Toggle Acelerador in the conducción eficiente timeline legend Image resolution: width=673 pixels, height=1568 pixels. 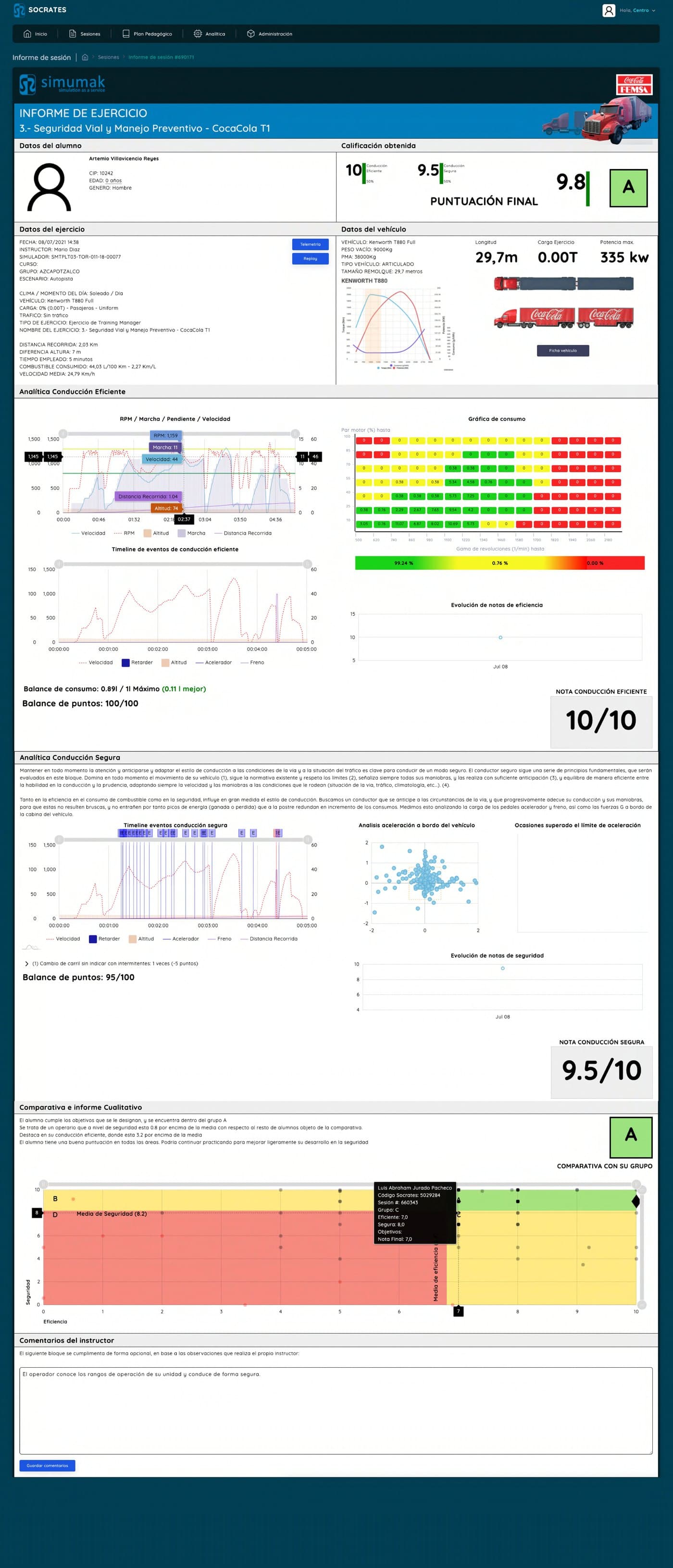click(213, 663)
